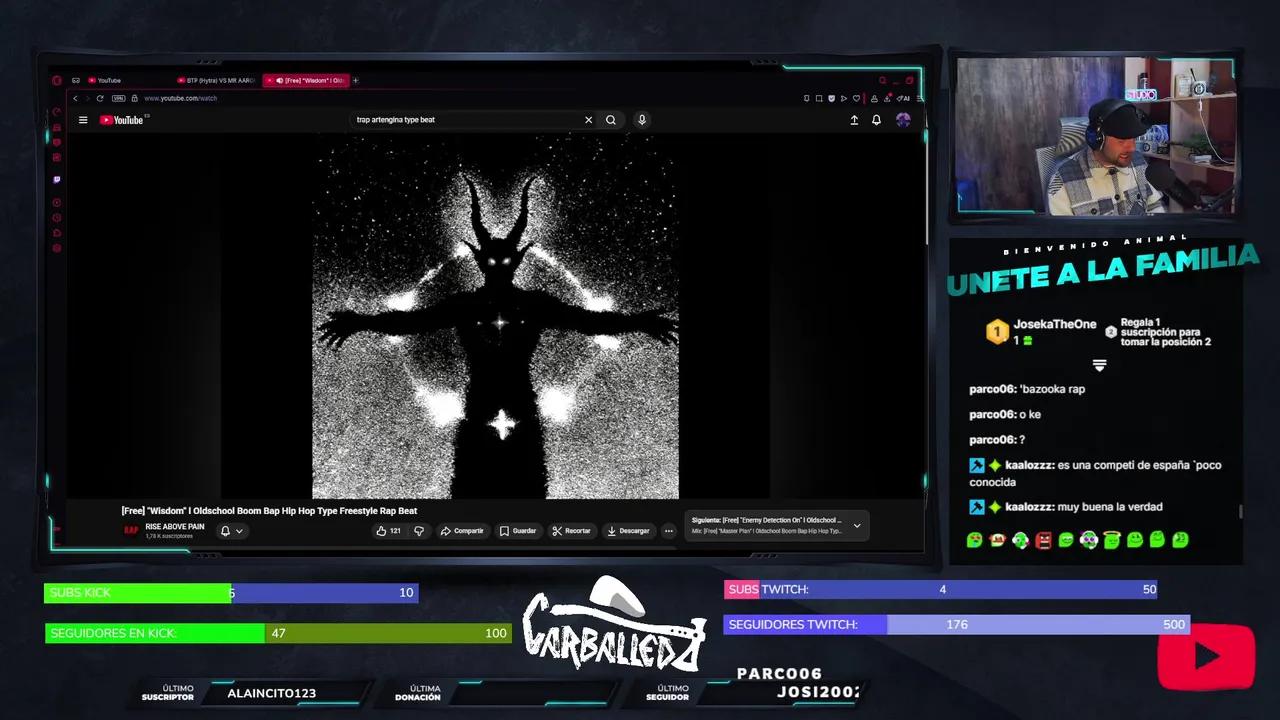Click the Compartir share button
Screen dimensions: 1280x720
click(462, 531)
